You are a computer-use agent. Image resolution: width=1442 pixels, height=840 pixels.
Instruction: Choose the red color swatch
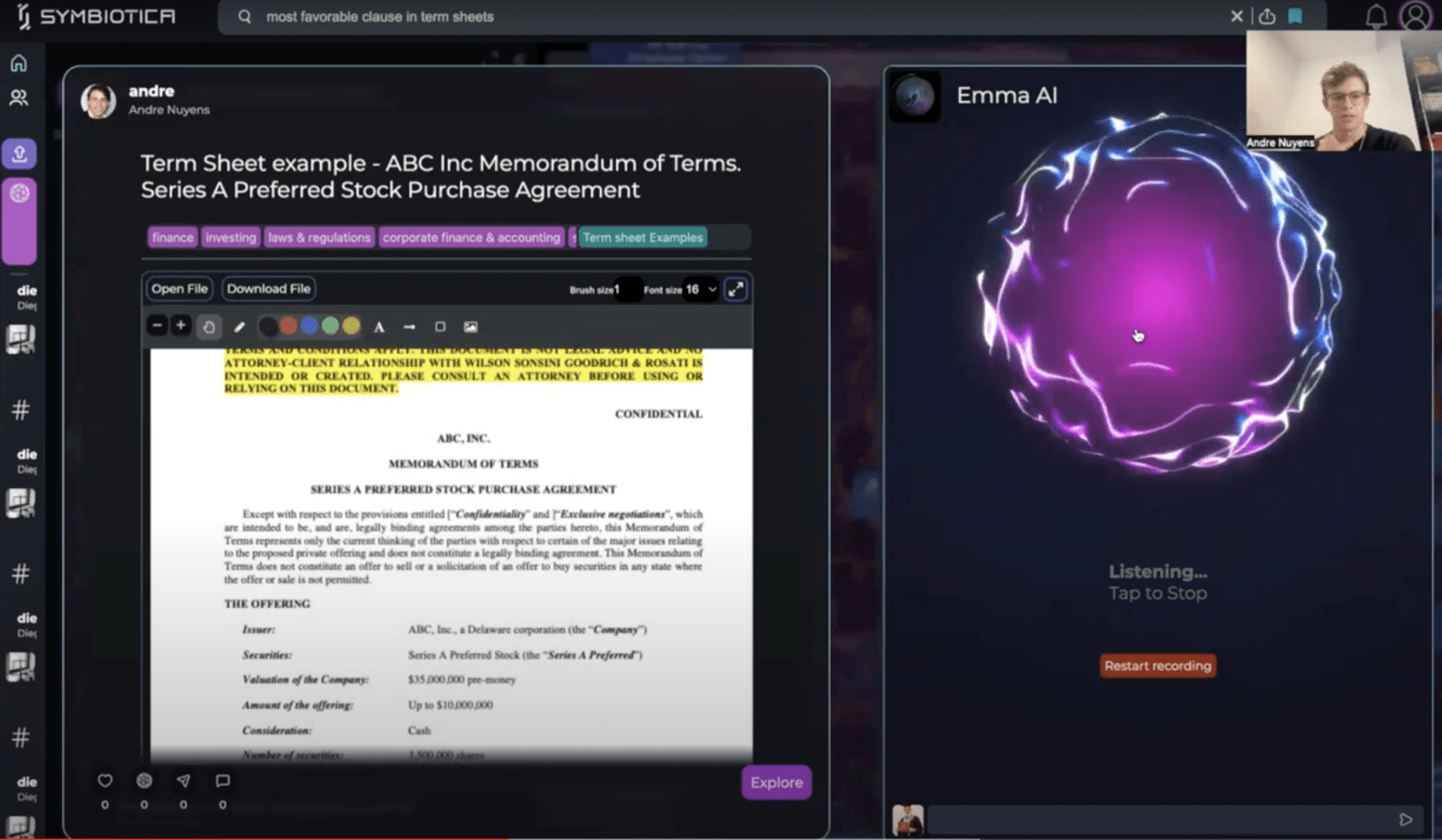pos(289,327)
